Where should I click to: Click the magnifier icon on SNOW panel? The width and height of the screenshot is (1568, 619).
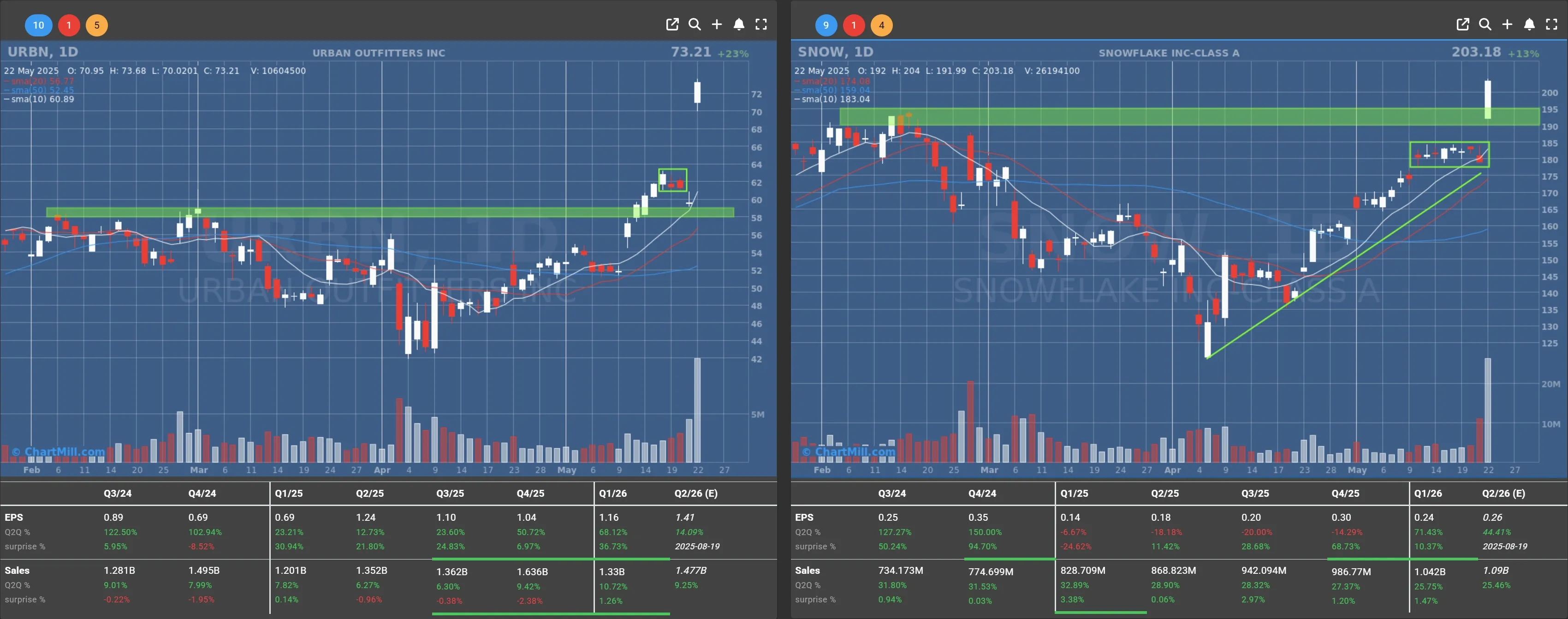click(1485, 24)
